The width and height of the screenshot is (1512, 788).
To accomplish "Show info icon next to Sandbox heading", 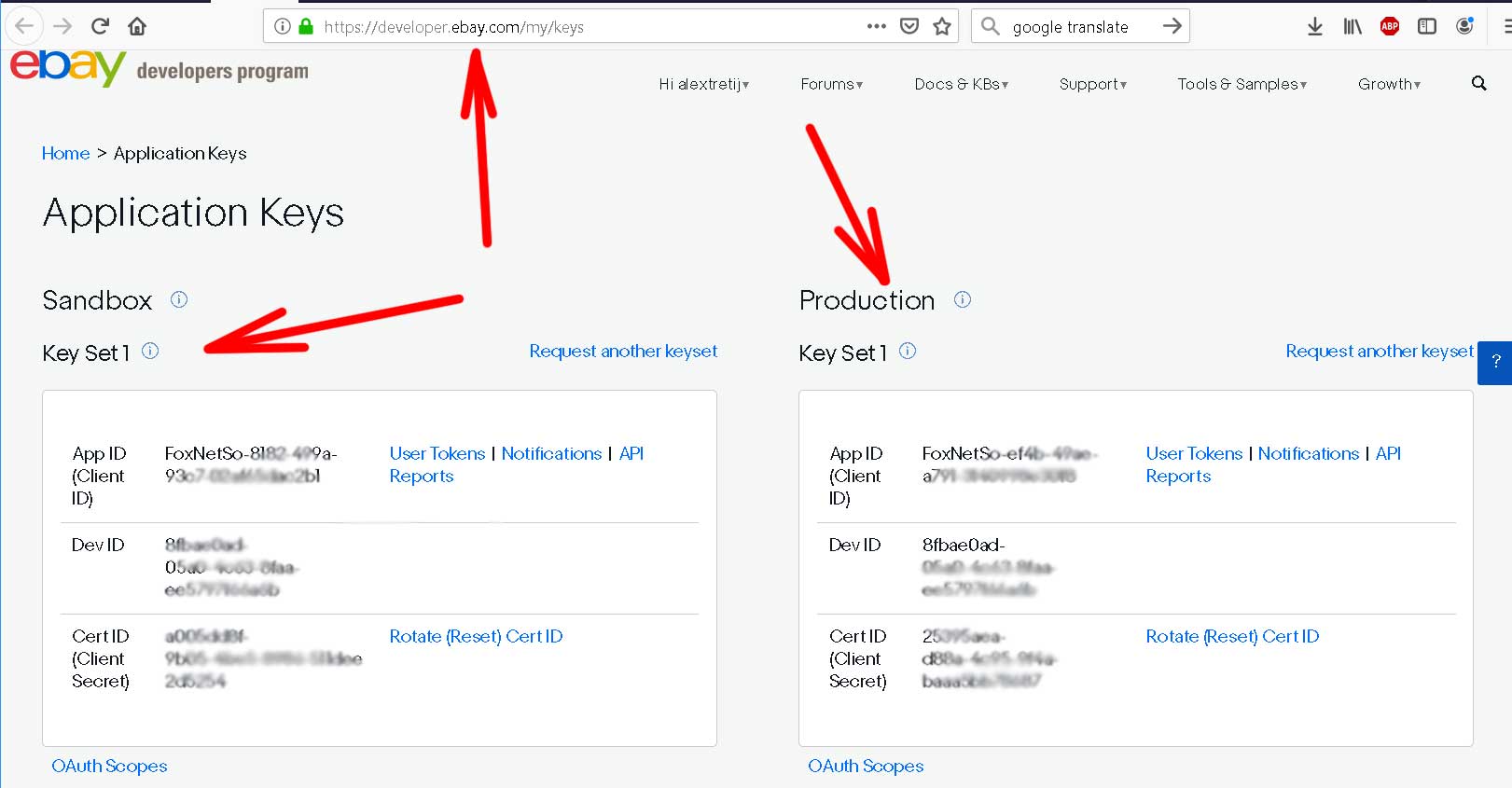I will 179,299.
